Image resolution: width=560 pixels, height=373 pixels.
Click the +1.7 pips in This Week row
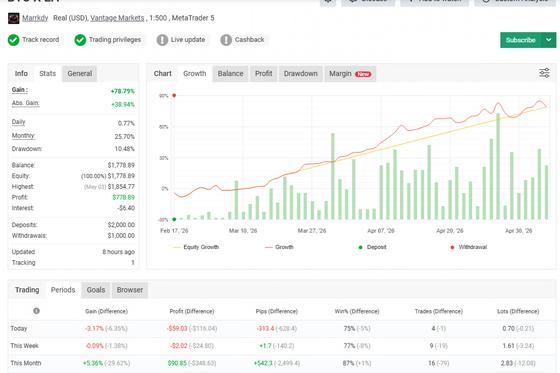pos(264,346)
